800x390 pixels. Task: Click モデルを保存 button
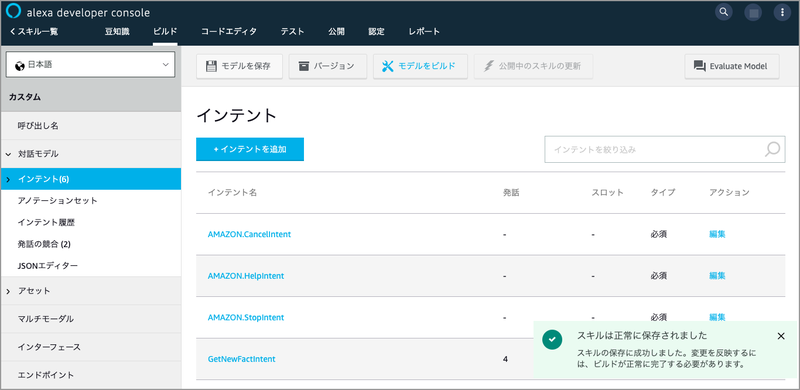239,66
